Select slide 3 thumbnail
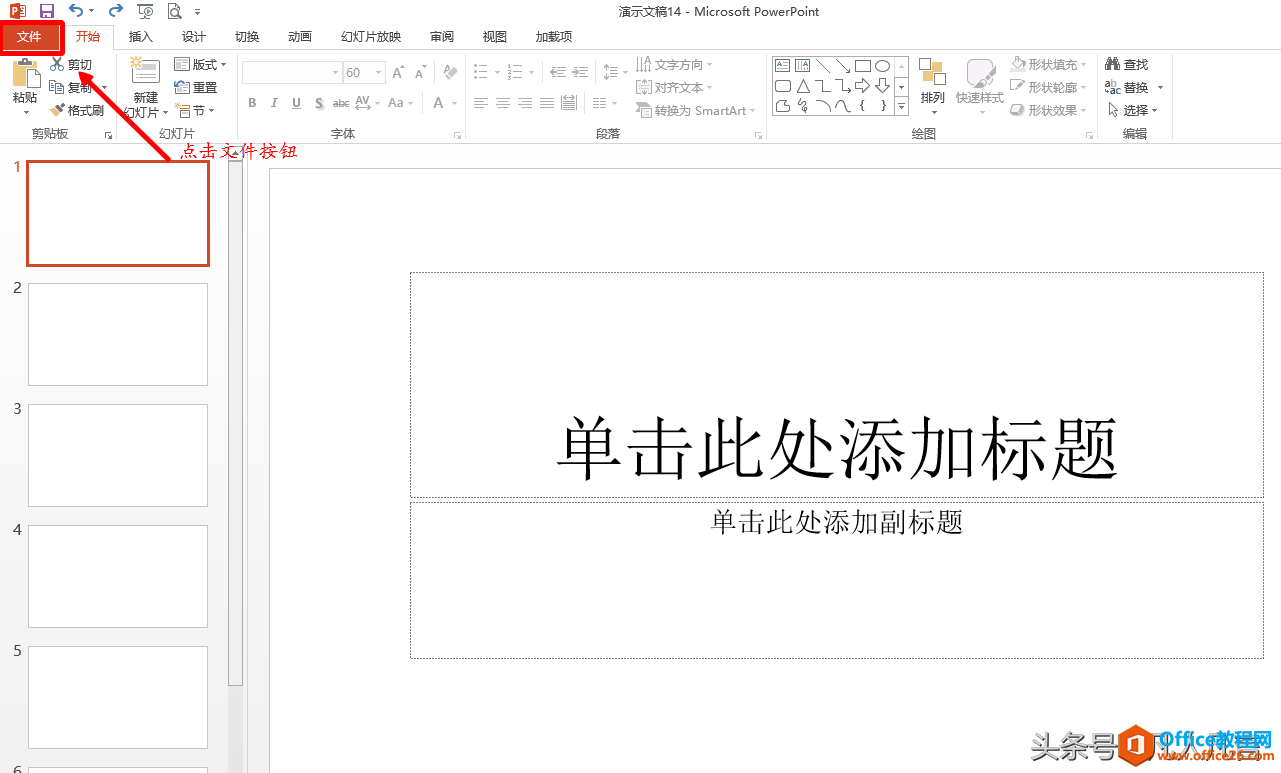The width and height of the screenshot is (1281, 773). [118, 455]
